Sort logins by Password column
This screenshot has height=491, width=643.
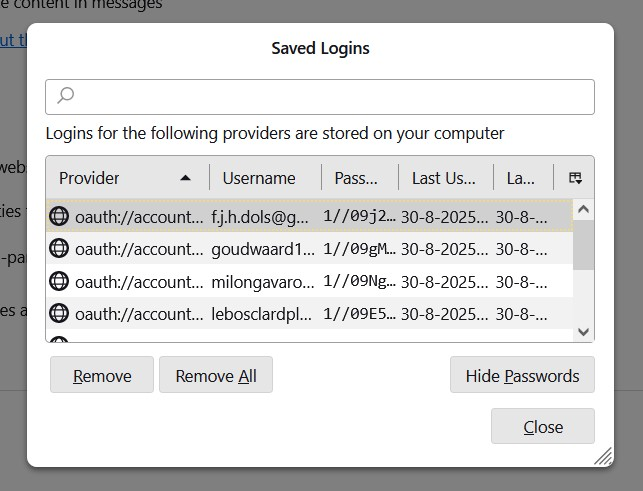356,178
